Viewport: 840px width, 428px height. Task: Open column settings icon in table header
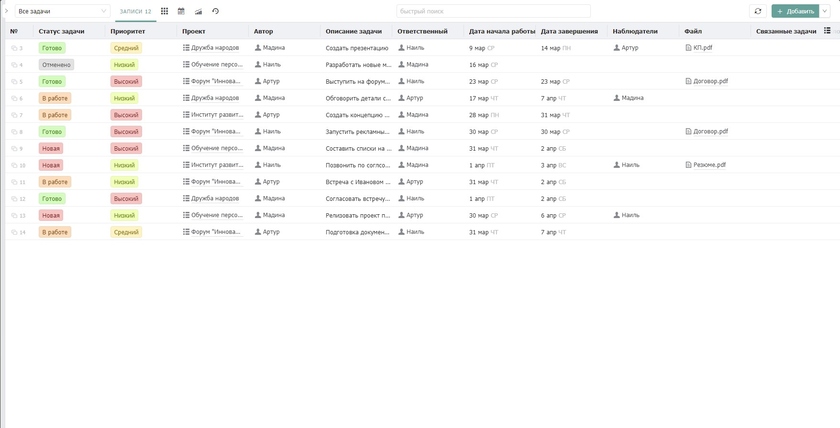(827, 31)
